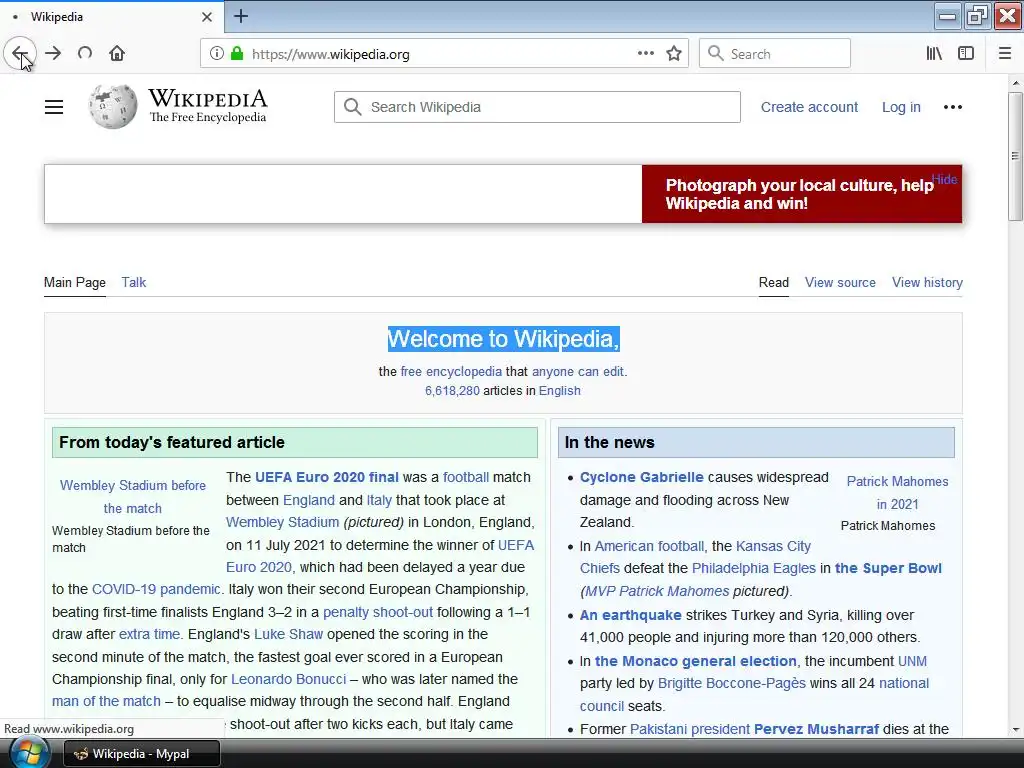Open page actions three-dot menu in address bar
The width and height of the screenshot is (1024, 768).
[x=645, y=54]
